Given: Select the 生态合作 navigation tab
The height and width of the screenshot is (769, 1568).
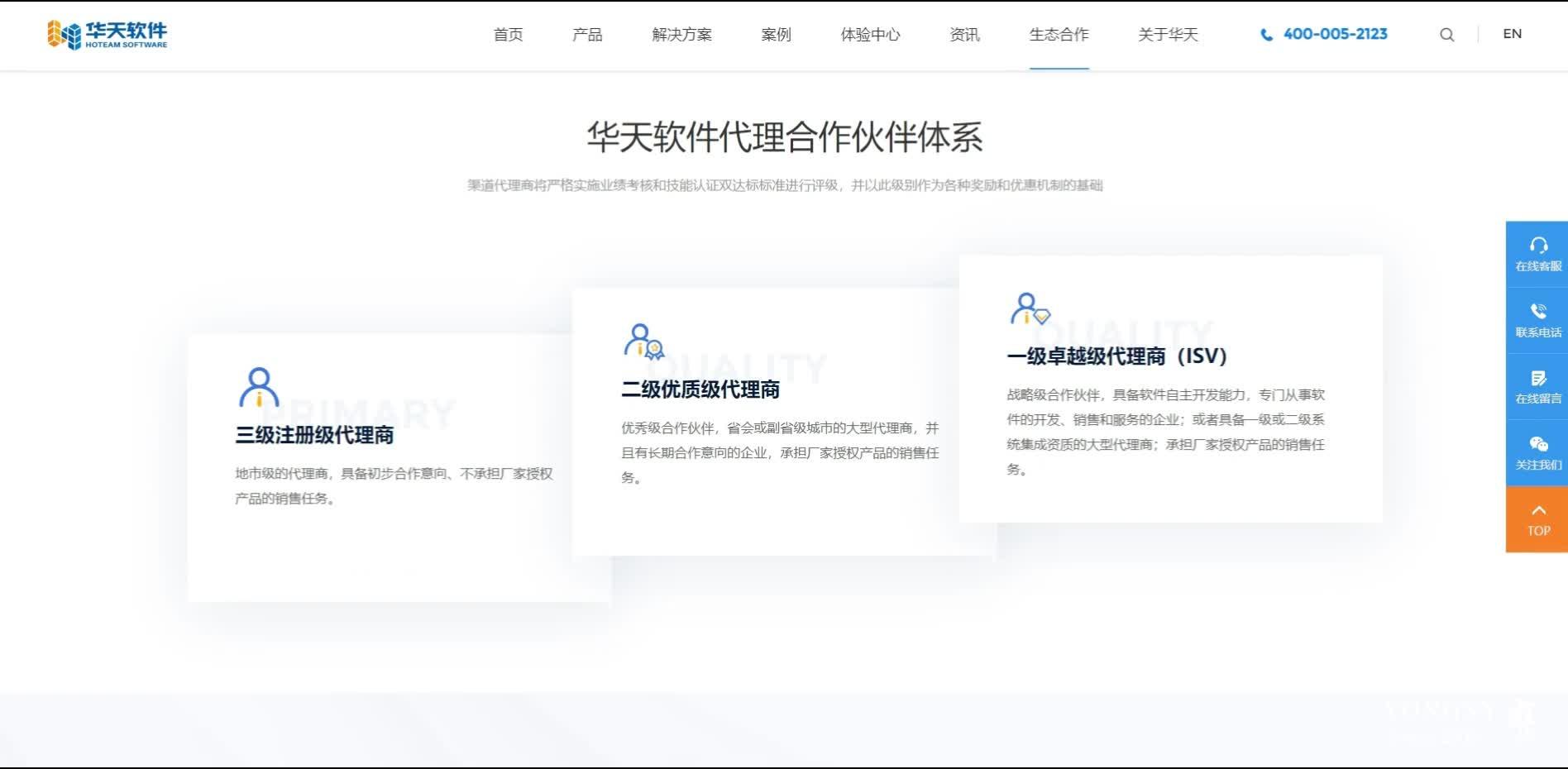Looking at the screenshot, I should [x=1059, y=35].
